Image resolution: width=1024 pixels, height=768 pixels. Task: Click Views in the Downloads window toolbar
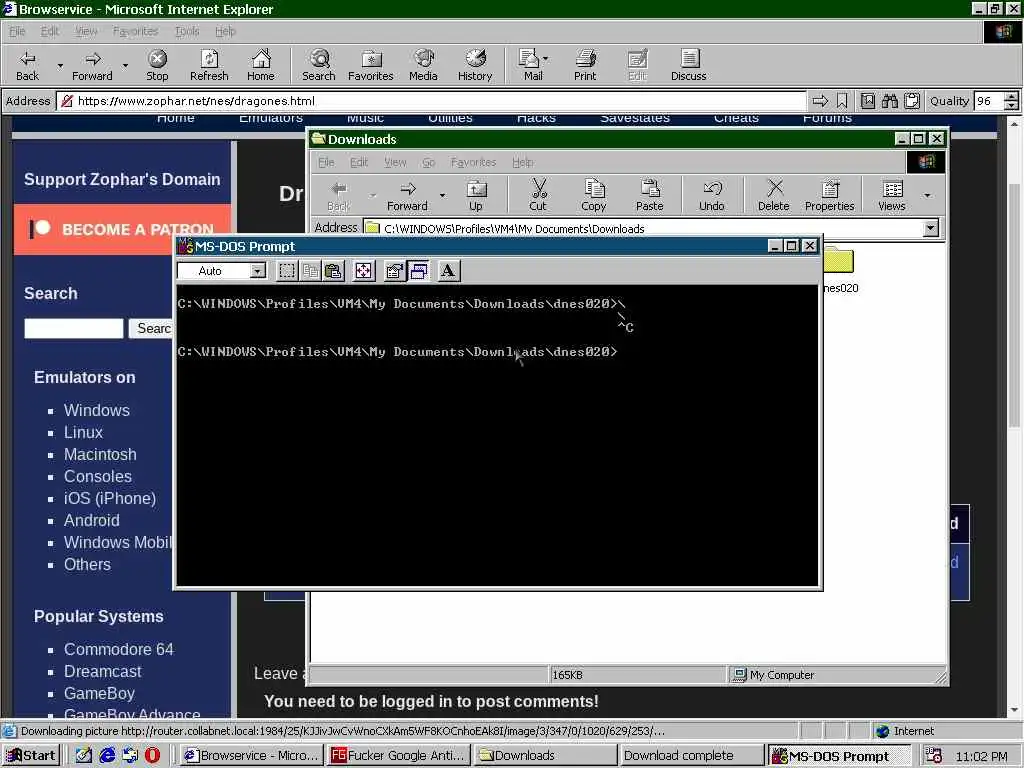pos(891,196)
